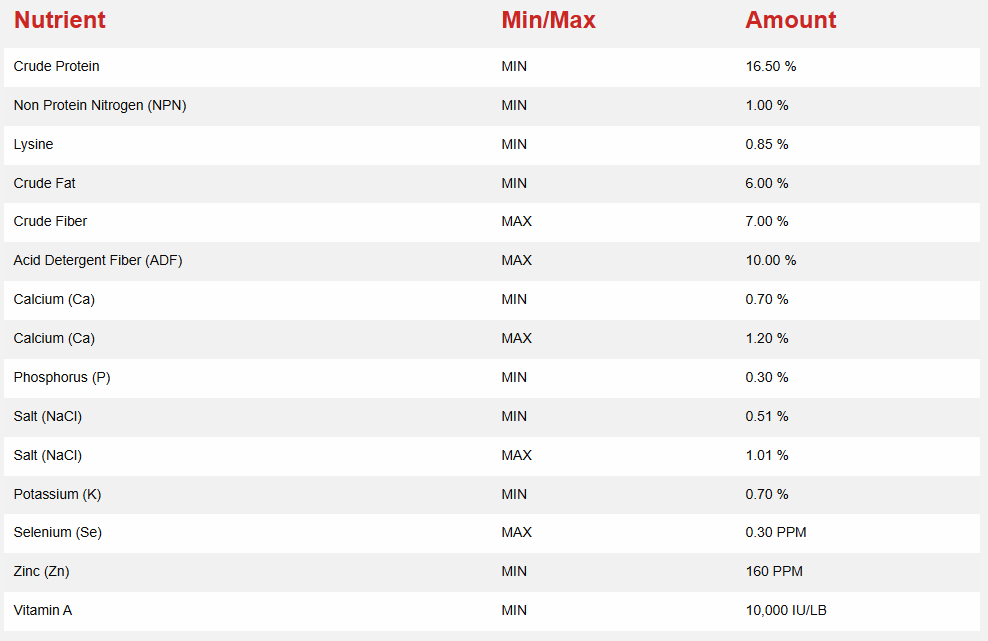This screenshot has width=988, height=641.
Task: Select the Vitamin A row label
Action: click(x=43, y=610)
